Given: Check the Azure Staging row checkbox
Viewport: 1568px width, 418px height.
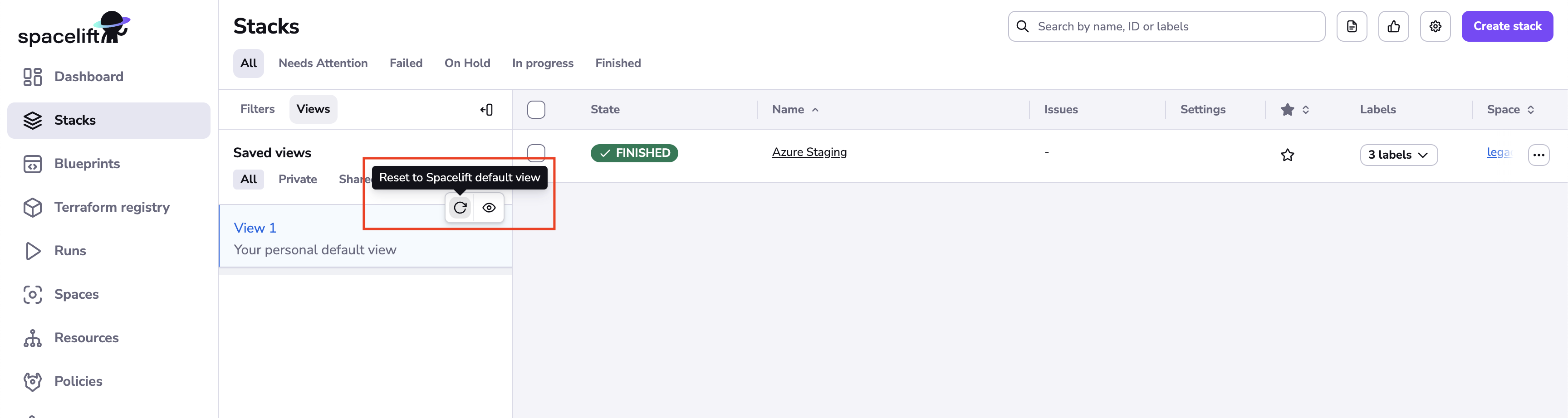Looking at the screenshot, I should (536, 152).
